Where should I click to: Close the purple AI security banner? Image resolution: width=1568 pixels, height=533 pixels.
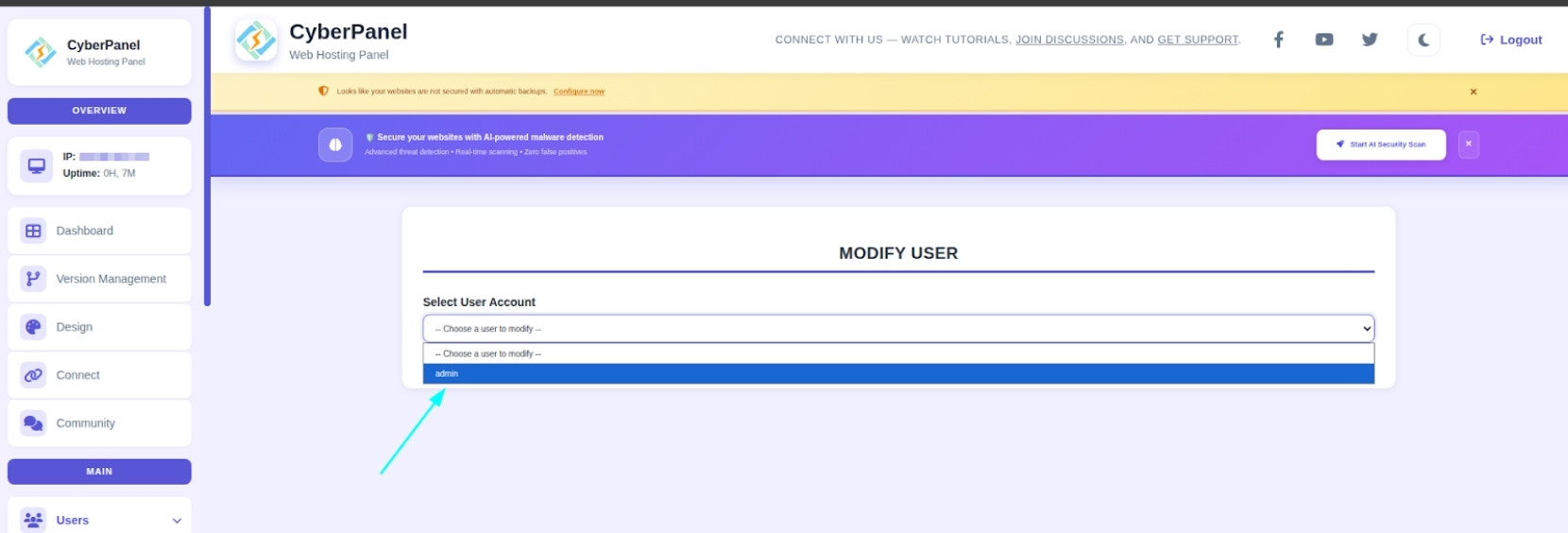[x=1468, y=145]
